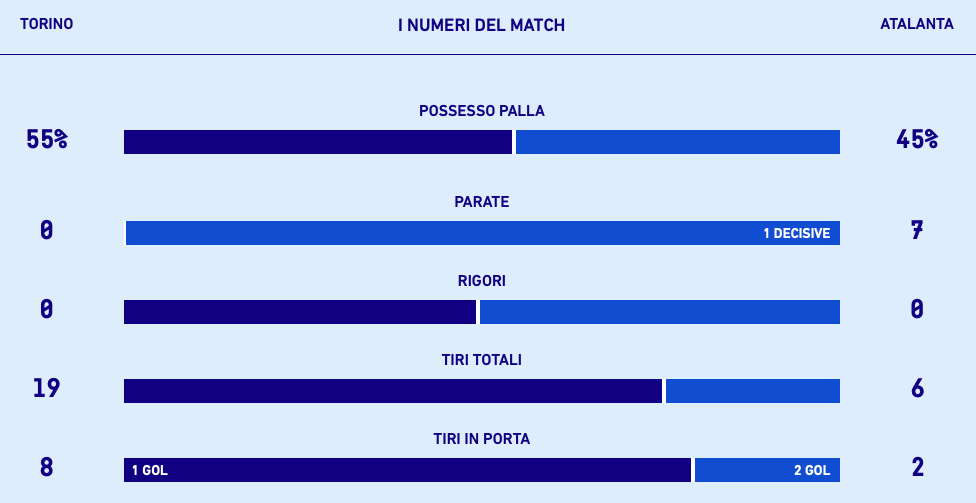976x503 pixels.
Task: Click the 1 DECISIVE text in saves bar
Action: click(796, 234)
